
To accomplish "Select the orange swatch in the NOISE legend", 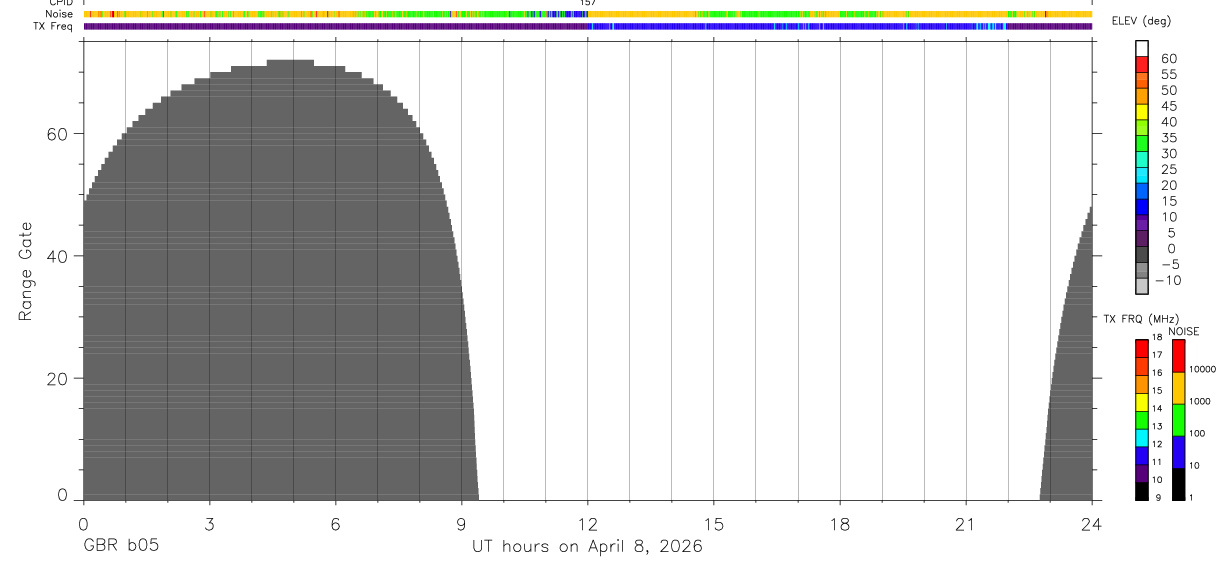I will click(x=1178, y=388).
